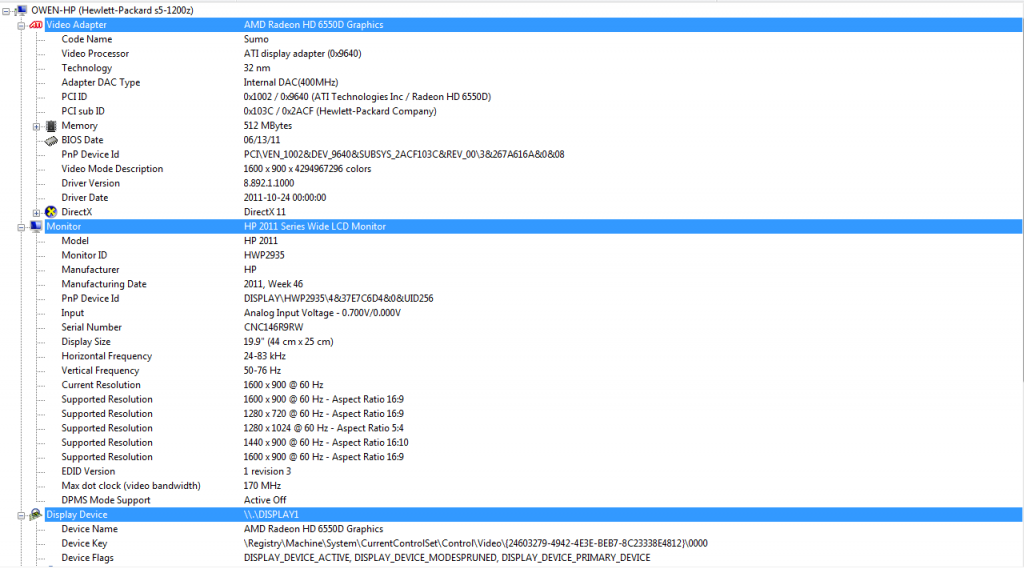Click the Display Device icon
The height and width of the screenshot is (568, 1024).
click(36, 515)
